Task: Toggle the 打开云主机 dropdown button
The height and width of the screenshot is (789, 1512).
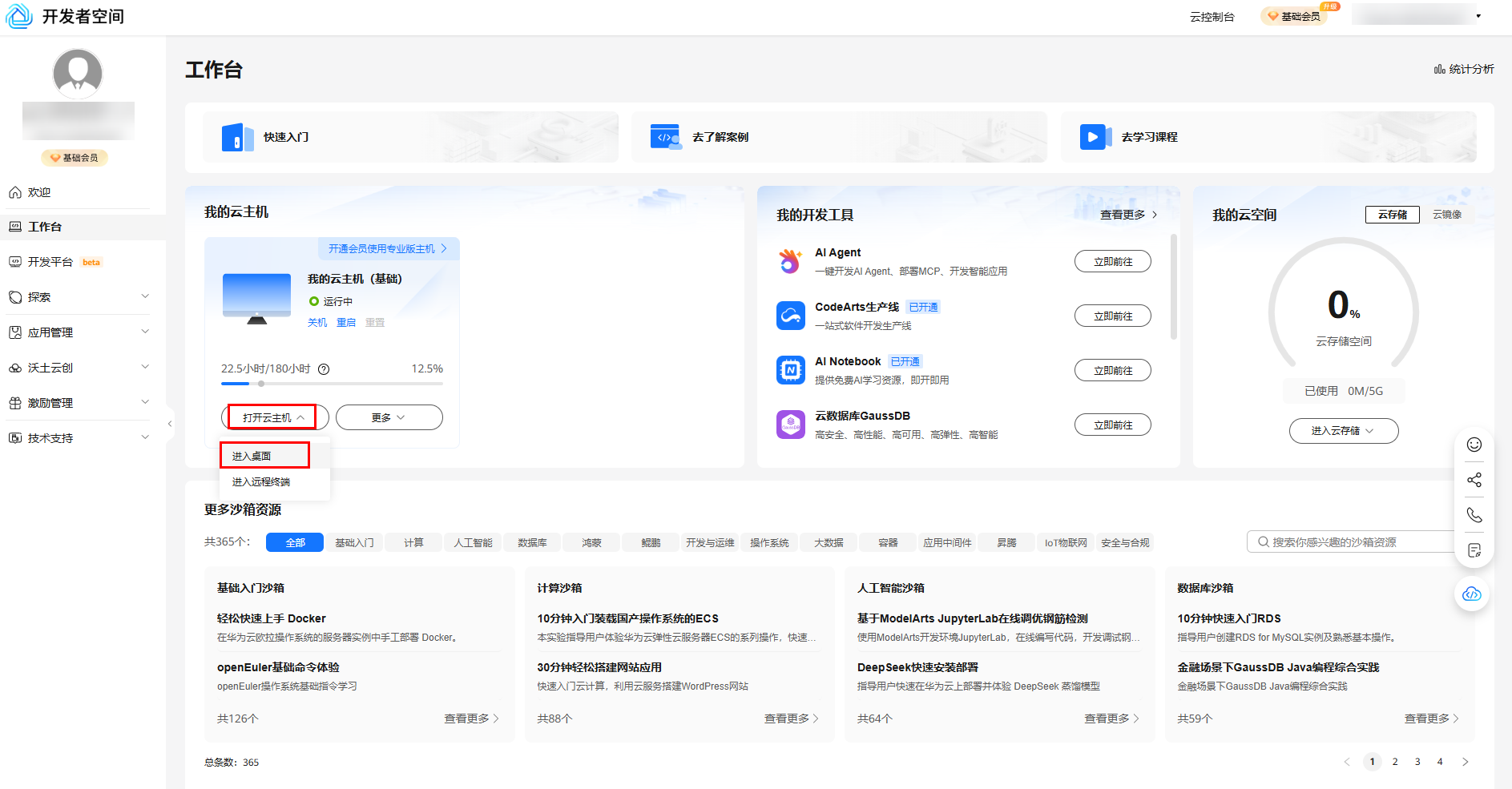Action: pos(275,417)
